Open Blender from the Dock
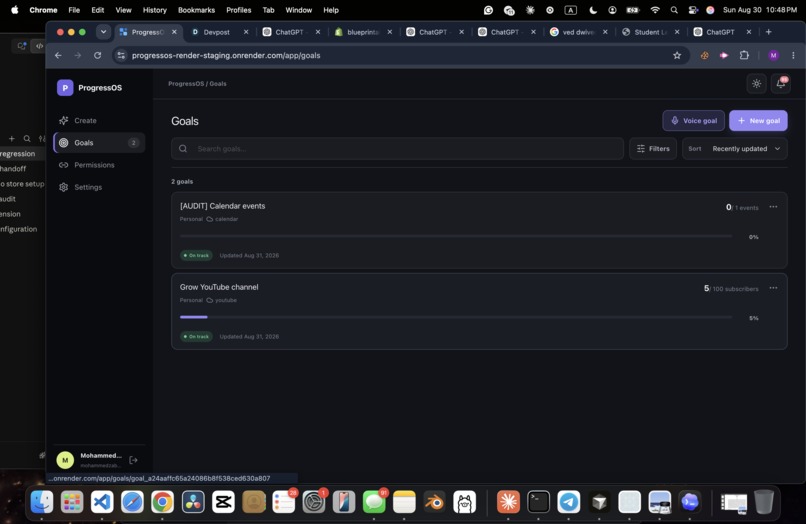This screenshot has height=524, width=806. pos(434,502)
